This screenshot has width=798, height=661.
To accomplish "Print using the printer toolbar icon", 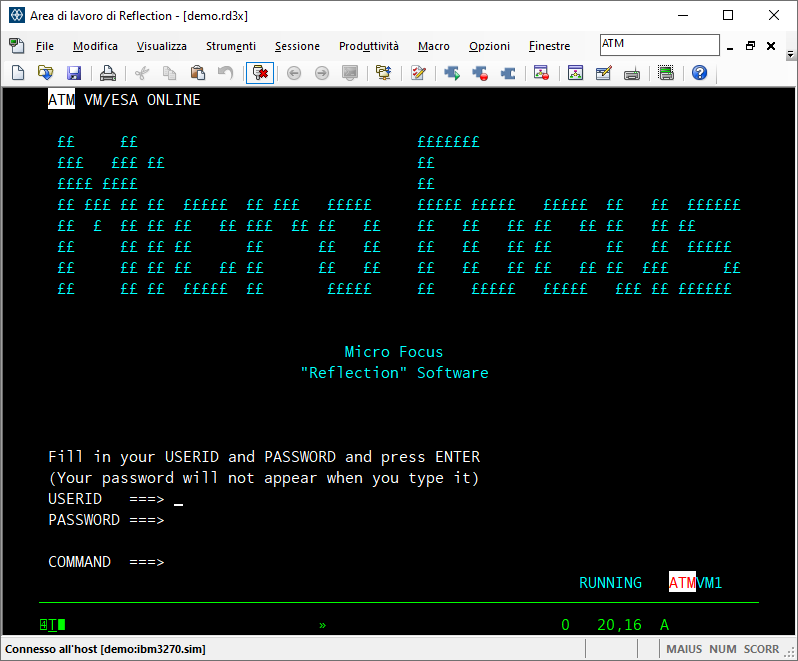I will tap(108, 73).
